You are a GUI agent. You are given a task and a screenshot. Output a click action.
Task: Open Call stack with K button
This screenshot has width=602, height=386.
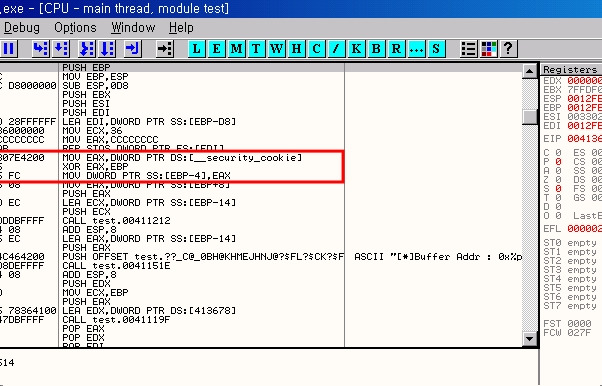(x=356, y=49)
